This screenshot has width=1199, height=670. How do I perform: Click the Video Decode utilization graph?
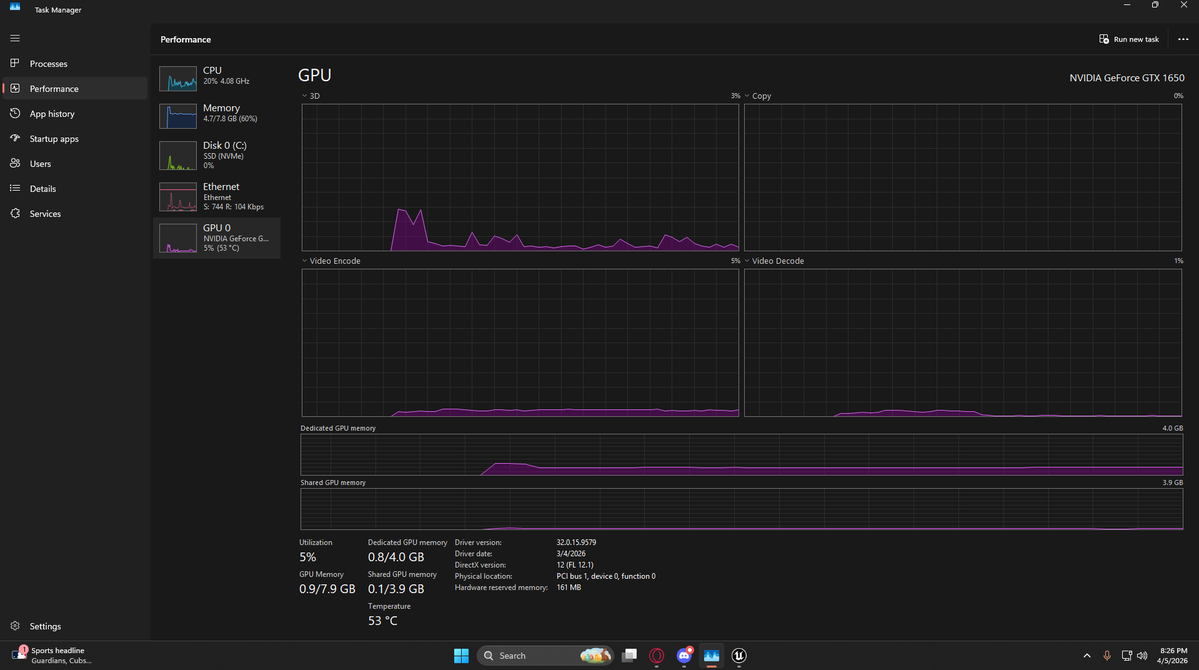[963, 343]
